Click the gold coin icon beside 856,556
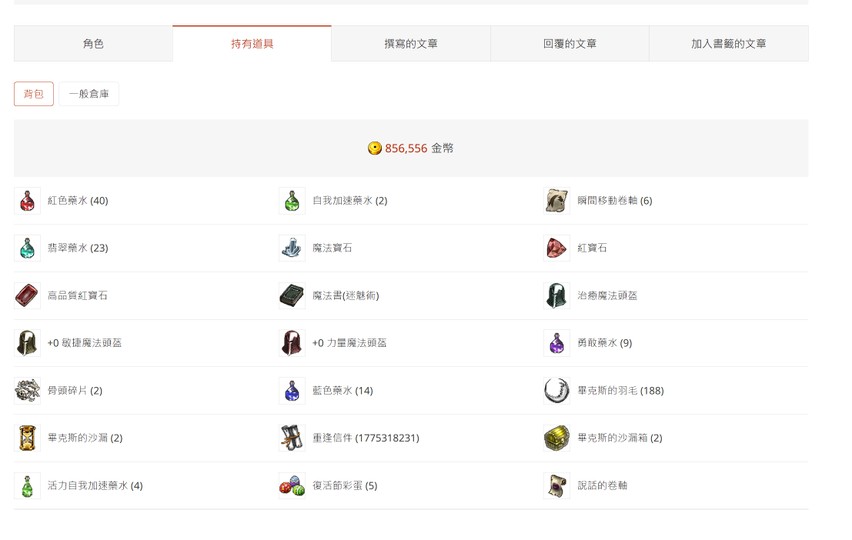 point(375,148)
